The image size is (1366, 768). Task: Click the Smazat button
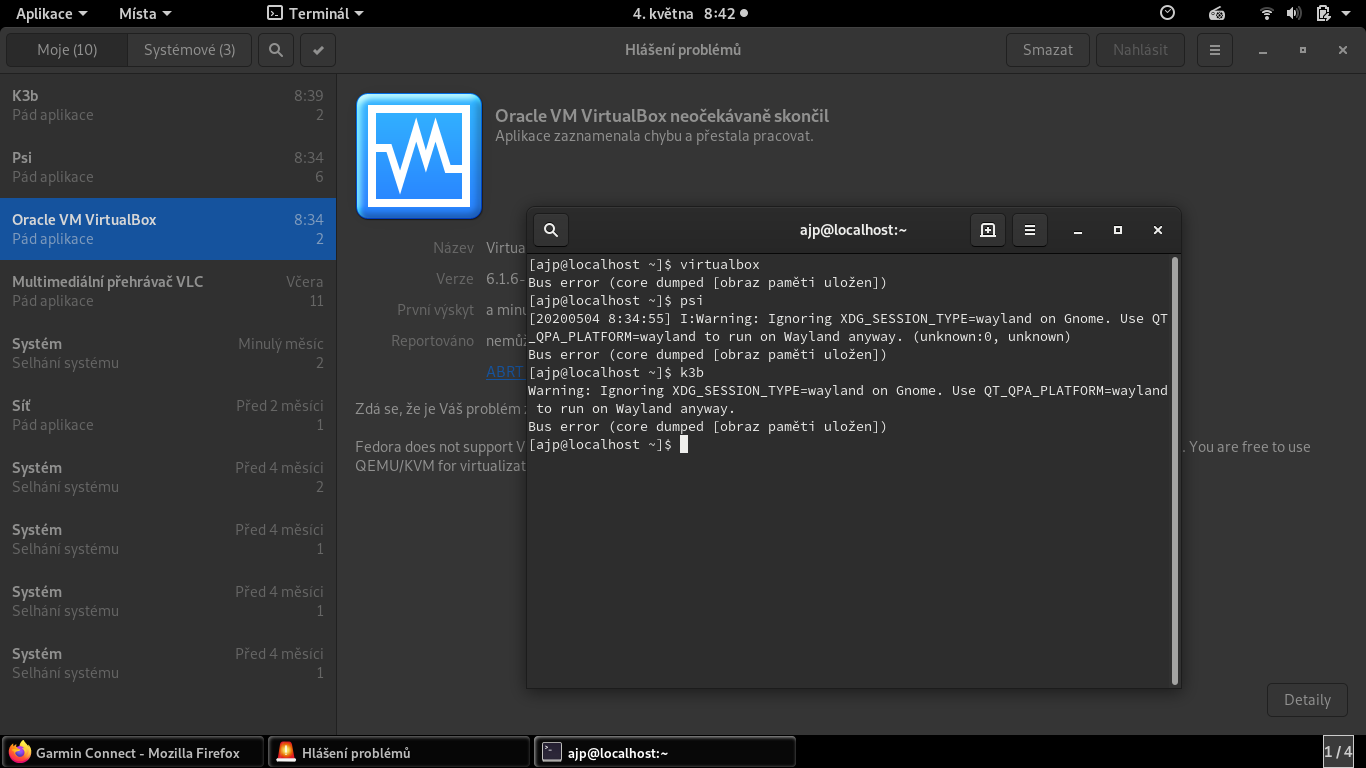tap(1048, 50)
